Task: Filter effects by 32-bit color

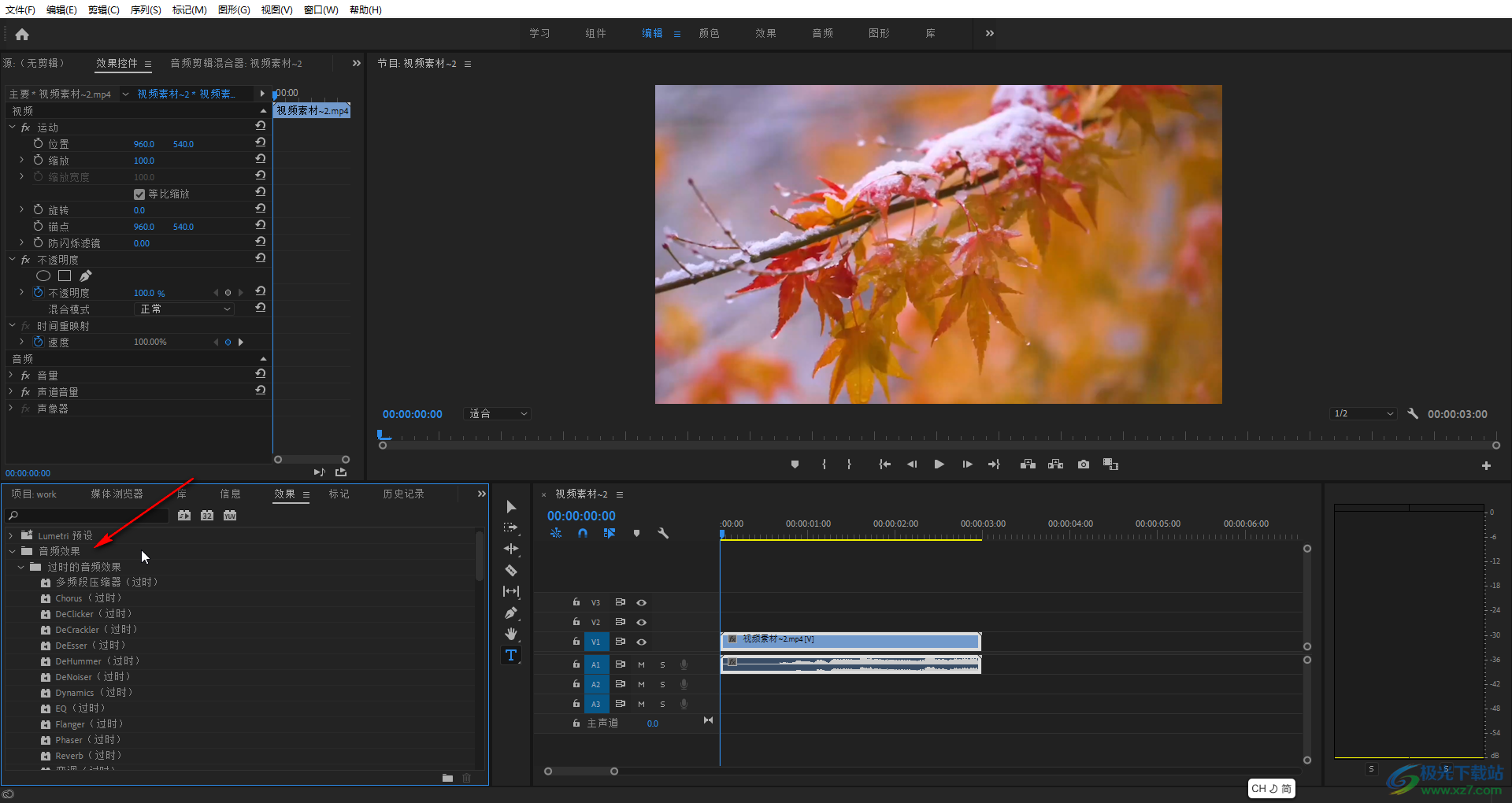Action: click(x=207, y=516)
